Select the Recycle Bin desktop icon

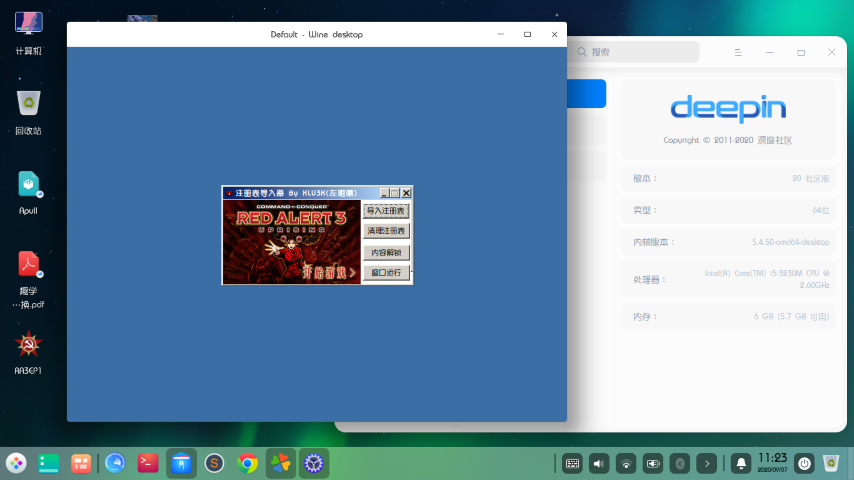(28, 113)
